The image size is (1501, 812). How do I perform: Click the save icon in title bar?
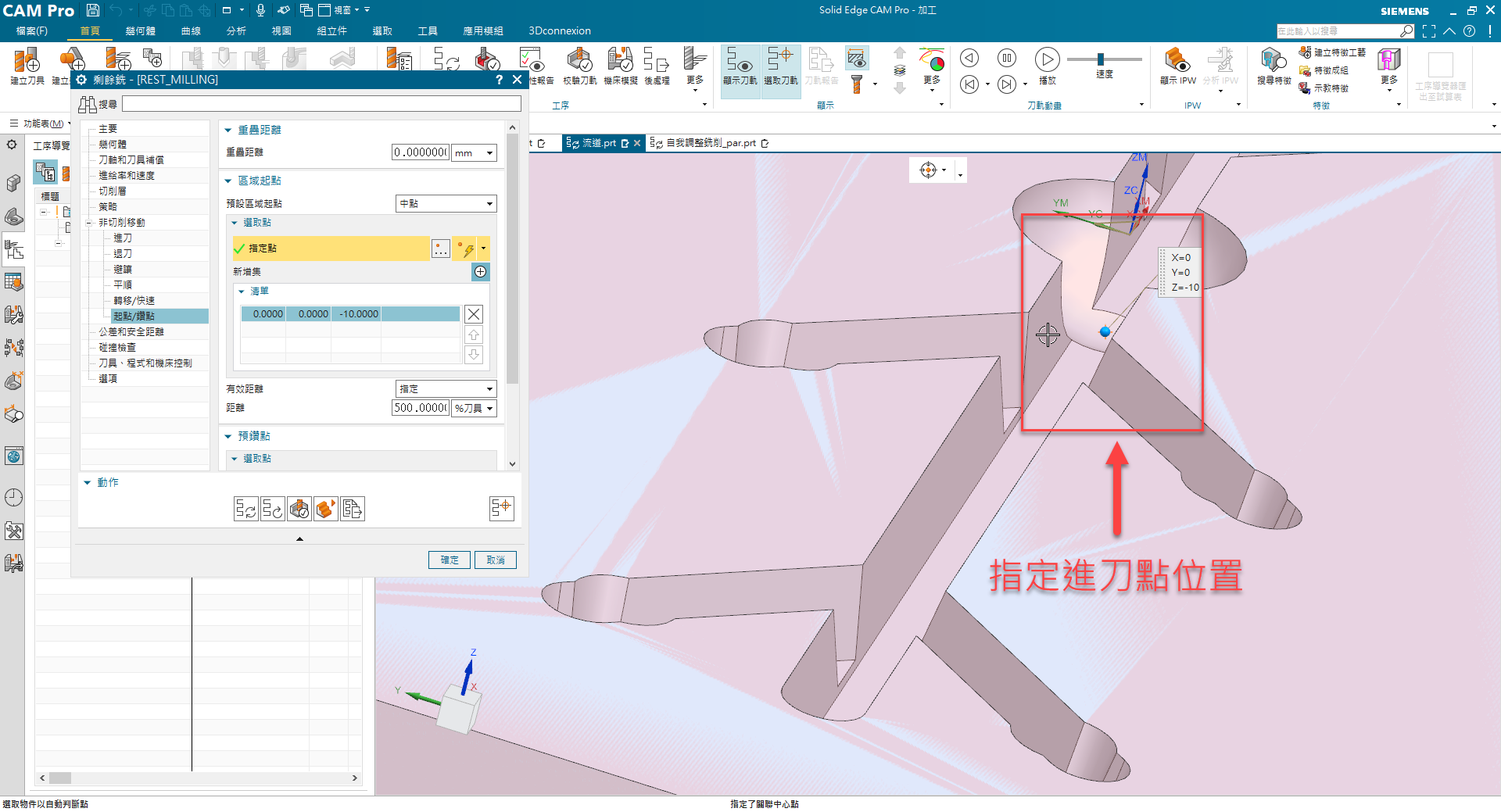pos(92,10)
